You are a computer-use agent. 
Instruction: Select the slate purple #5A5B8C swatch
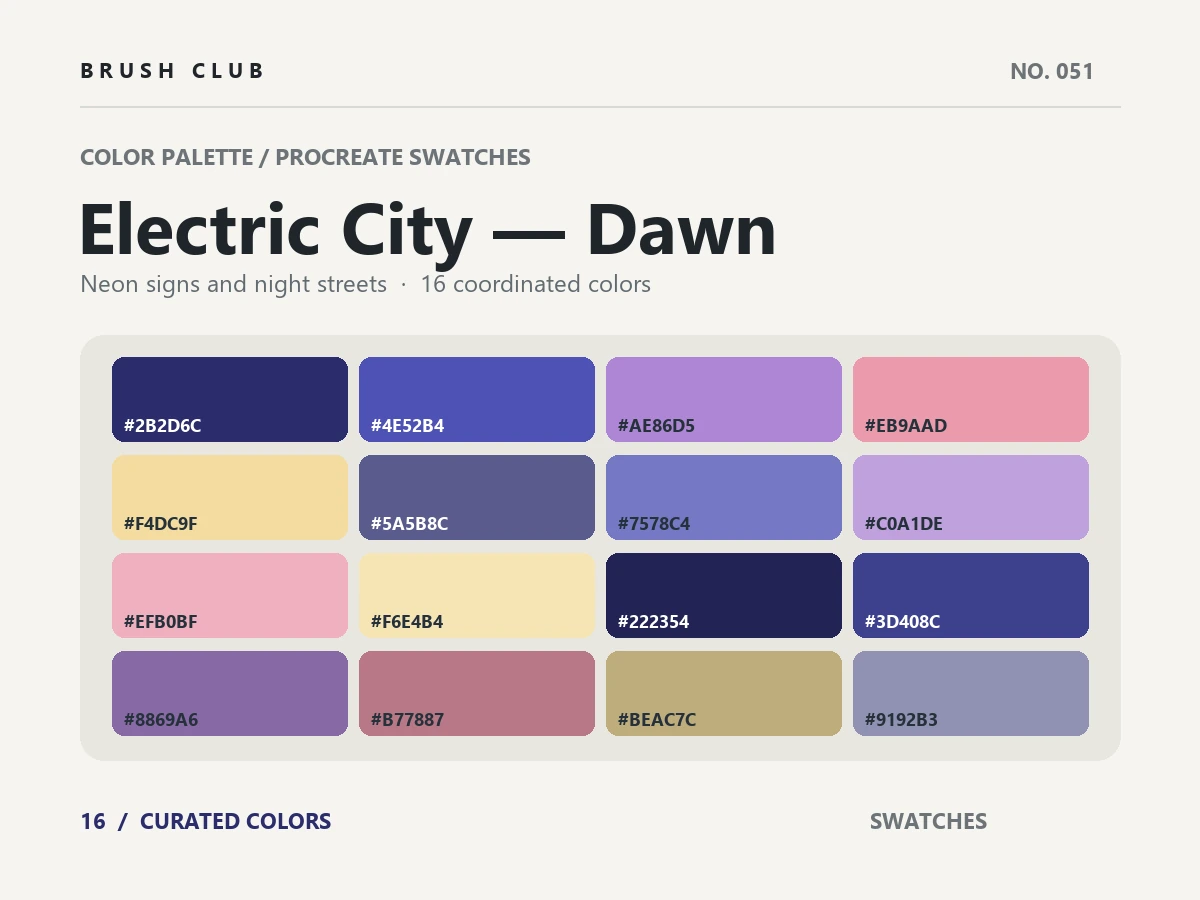tap(477, 498)
